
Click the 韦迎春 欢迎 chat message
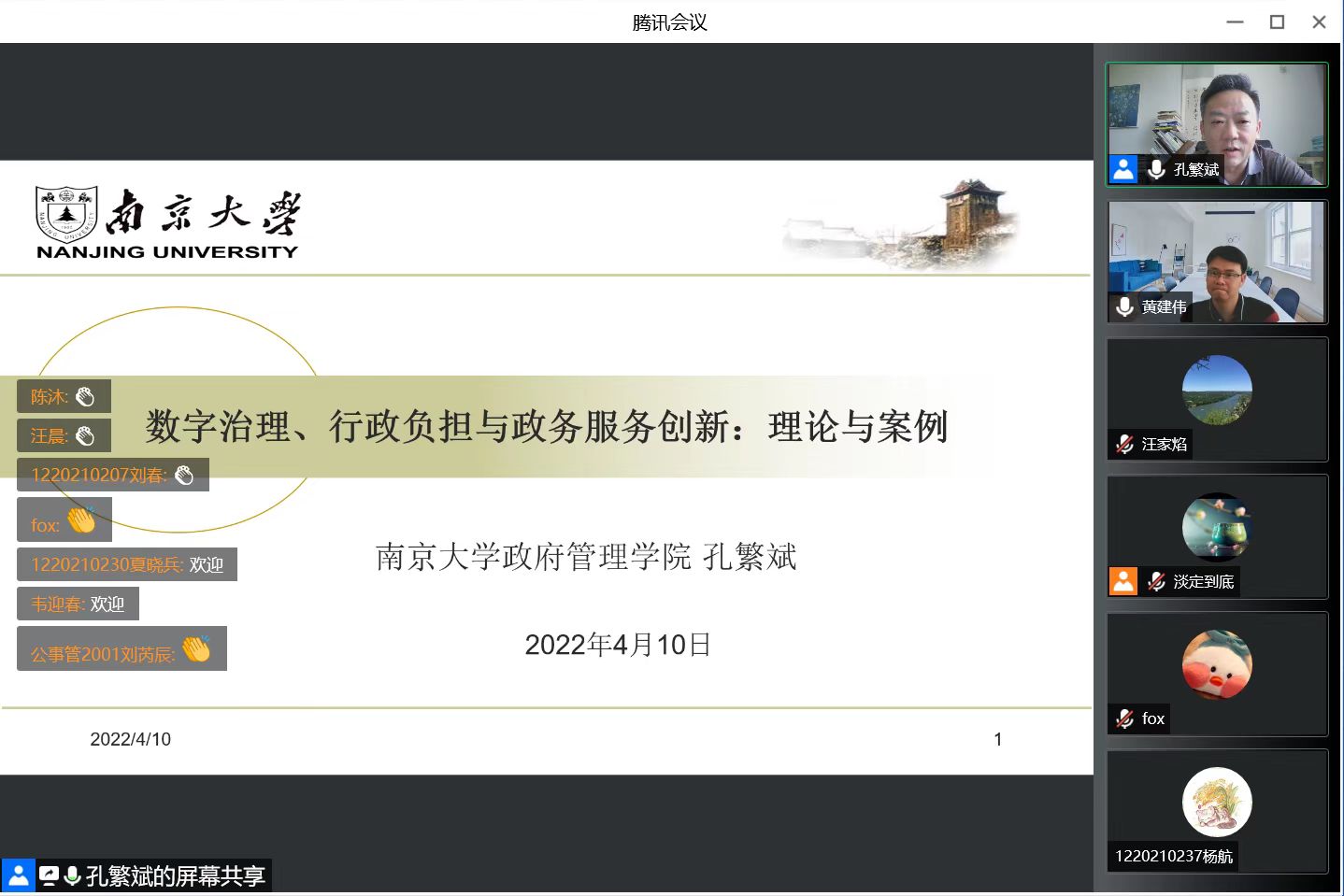78,604
